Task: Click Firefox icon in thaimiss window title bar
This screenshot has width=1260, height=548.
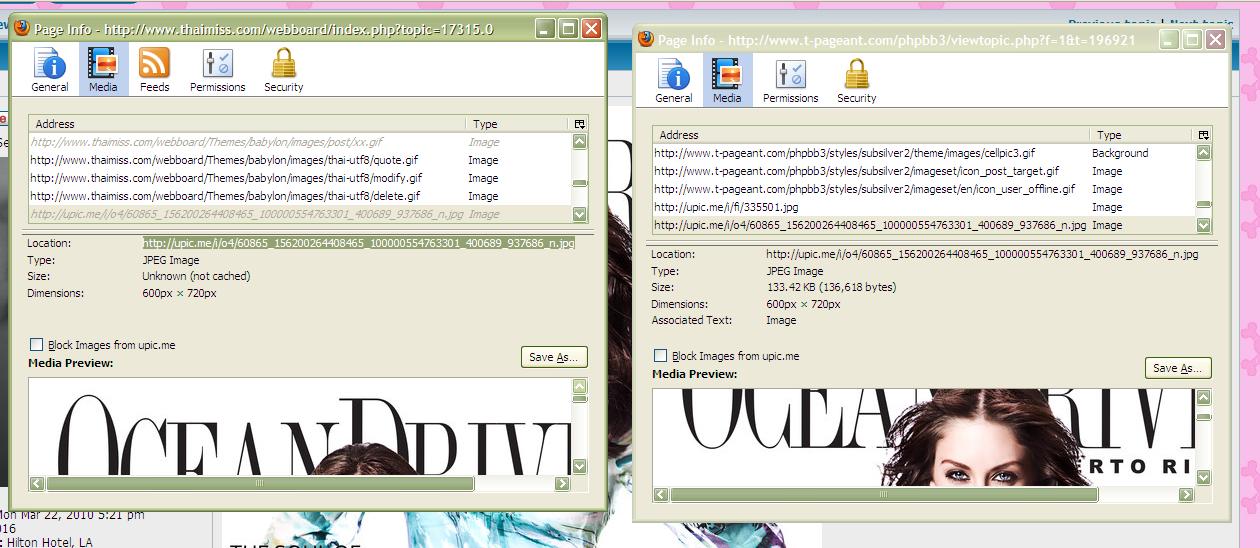Action: pyautogui.click(x=22, y=29)
